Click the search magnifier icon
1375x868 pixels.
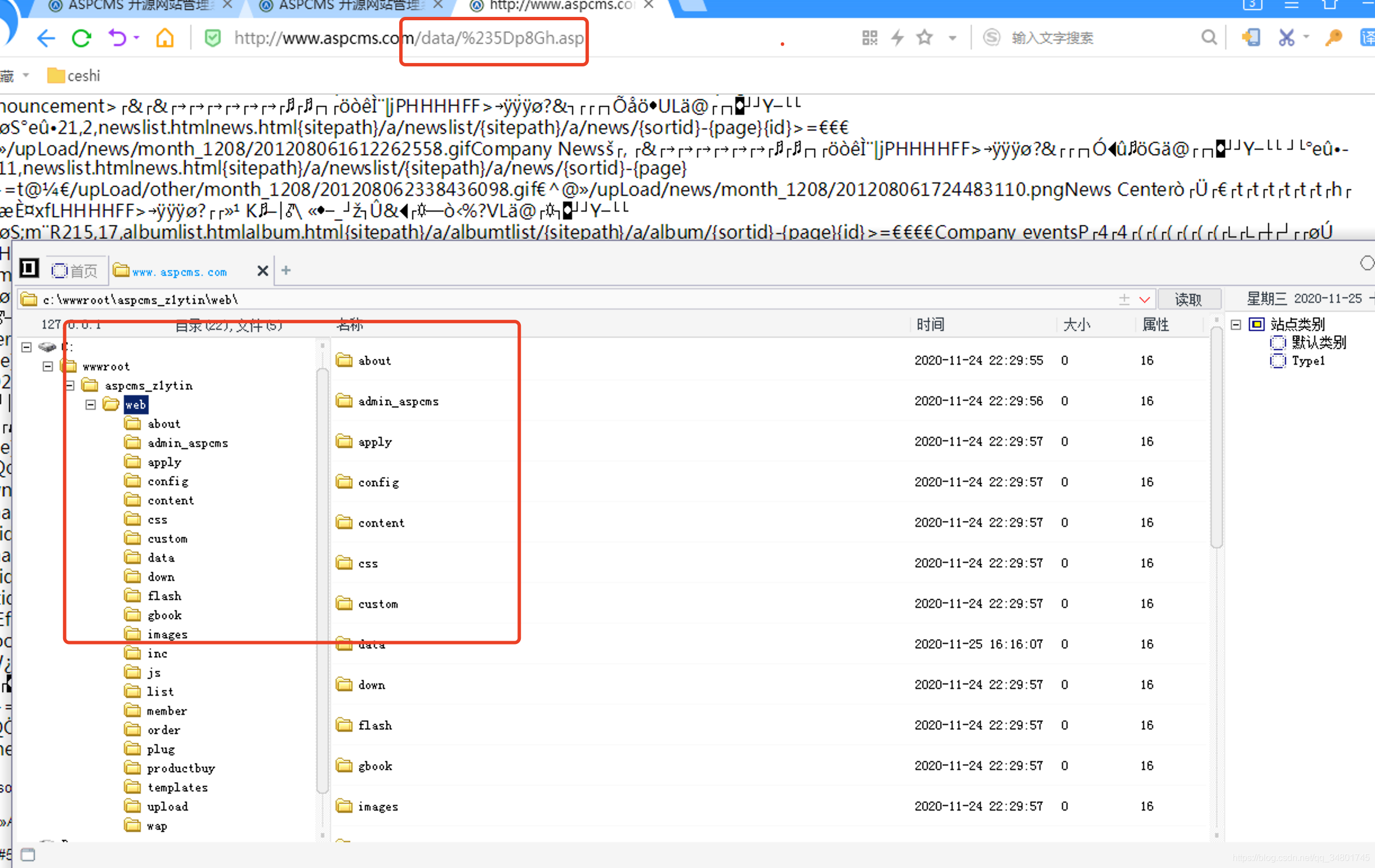[1208, 38]
